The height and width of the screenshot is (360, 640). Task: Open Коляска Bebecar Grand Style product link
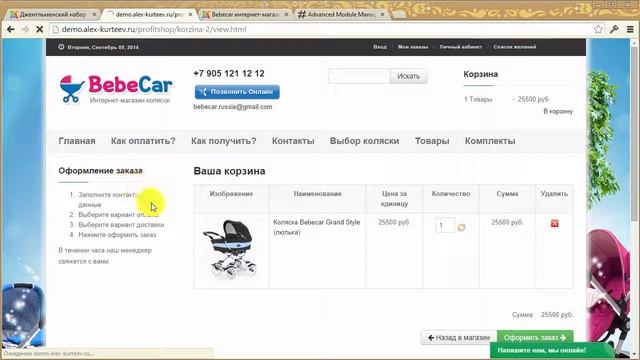[316, 227]
